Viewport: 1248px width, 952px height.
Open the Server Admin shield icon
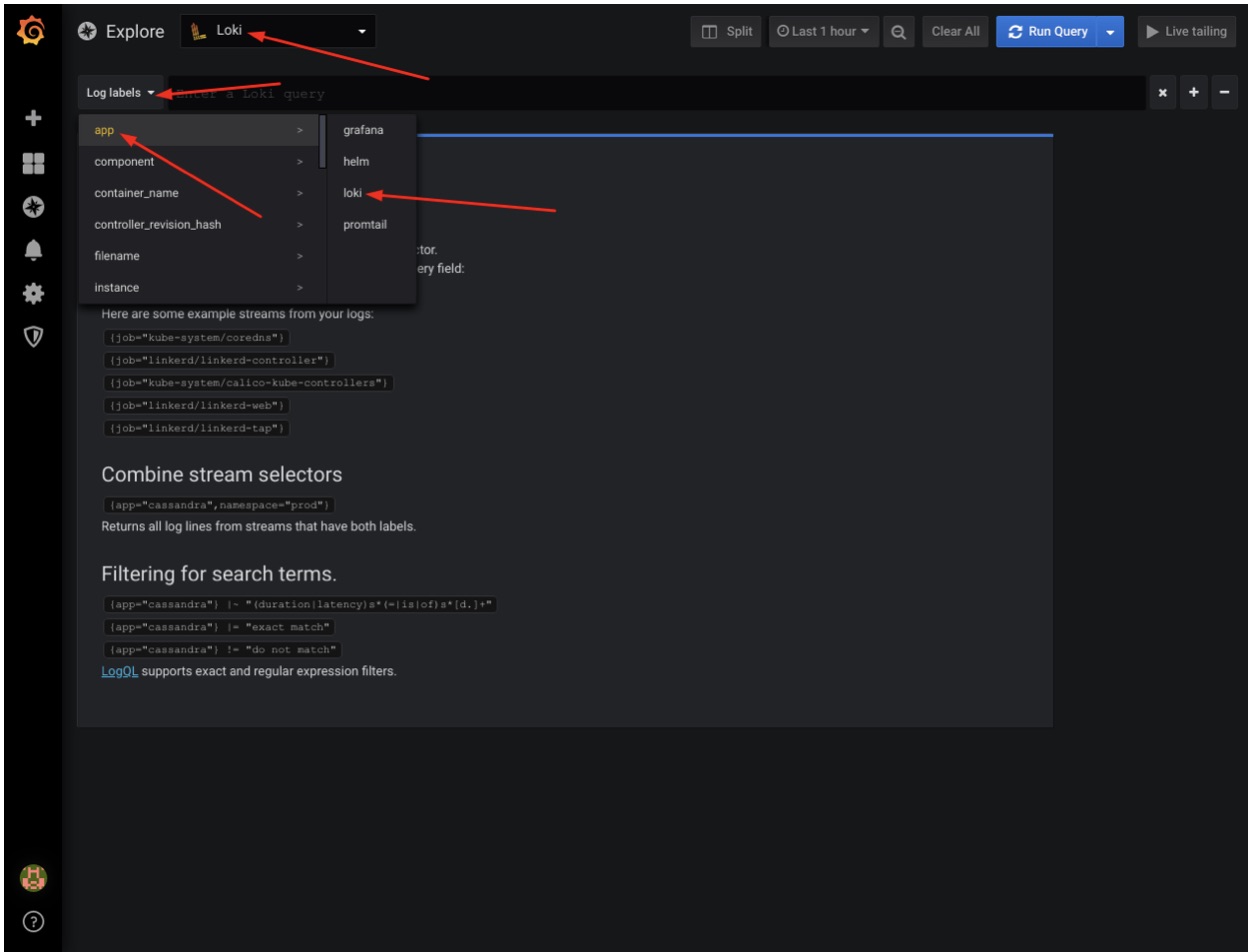pyautogui.click(x=33, y=336)
